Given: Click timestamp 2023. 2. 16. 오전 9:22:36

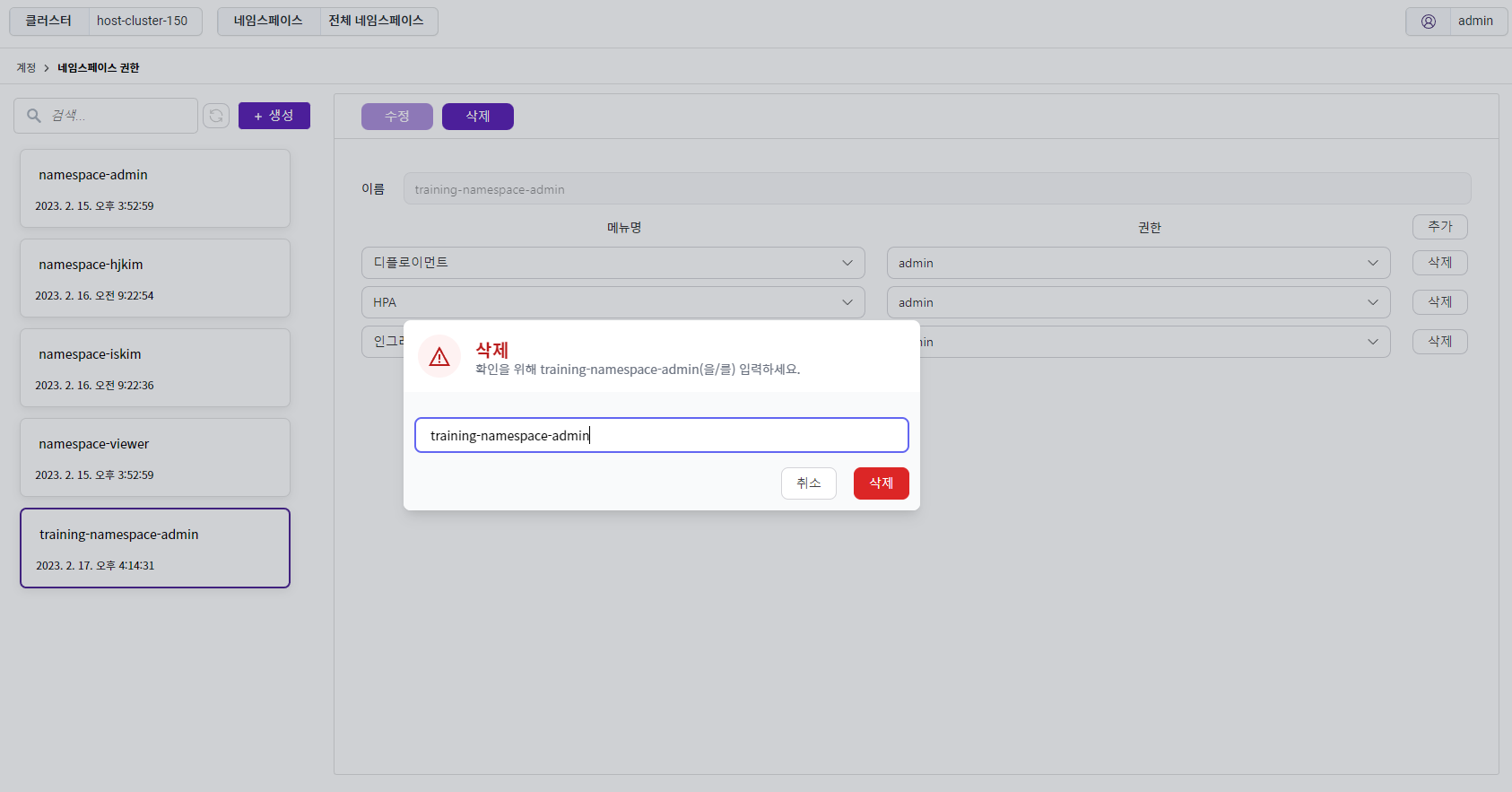Looking at the screenshot, I should [94, 386].
